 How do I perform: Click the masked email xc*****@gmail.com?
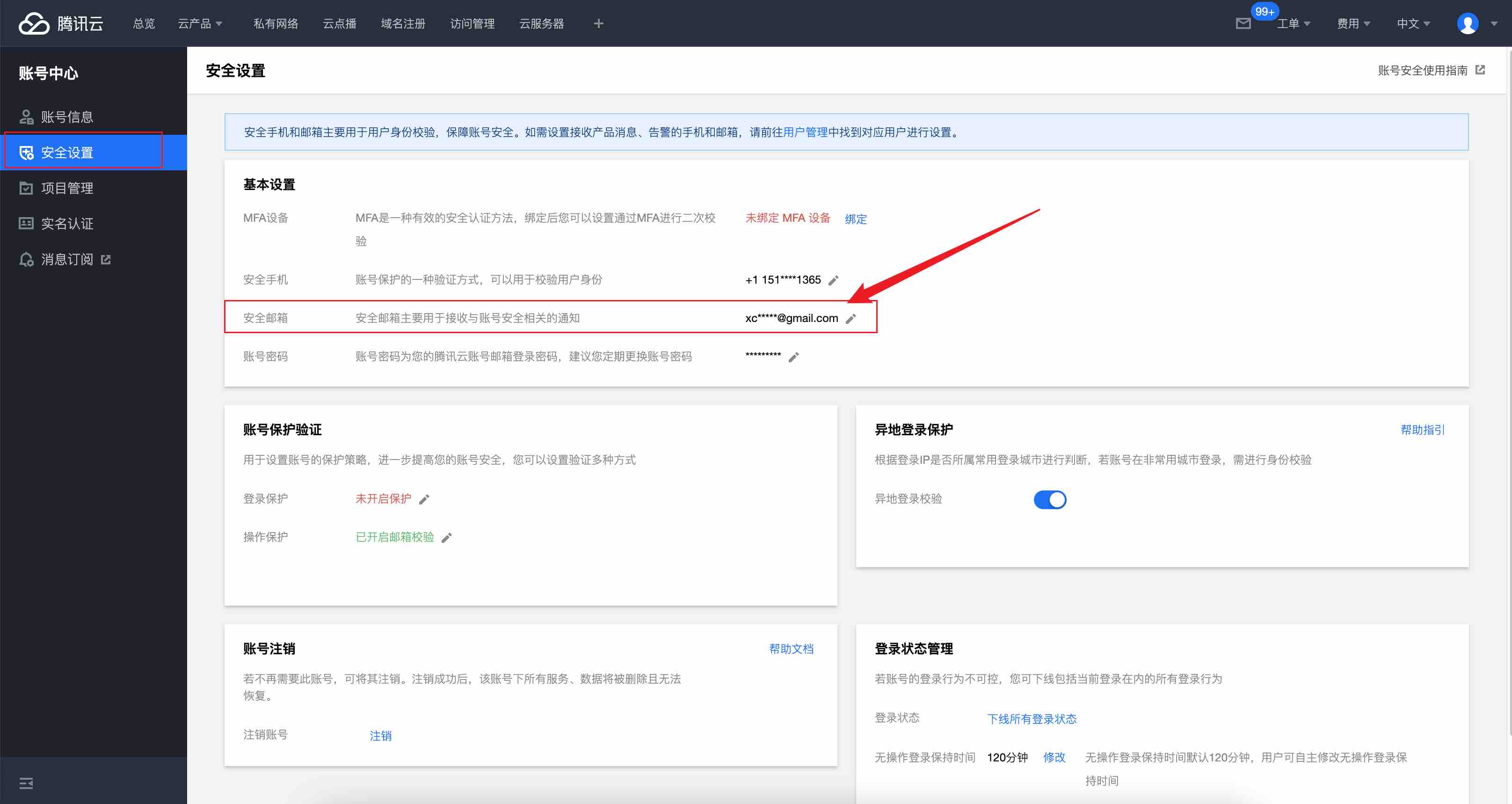[x=791, y=318]
